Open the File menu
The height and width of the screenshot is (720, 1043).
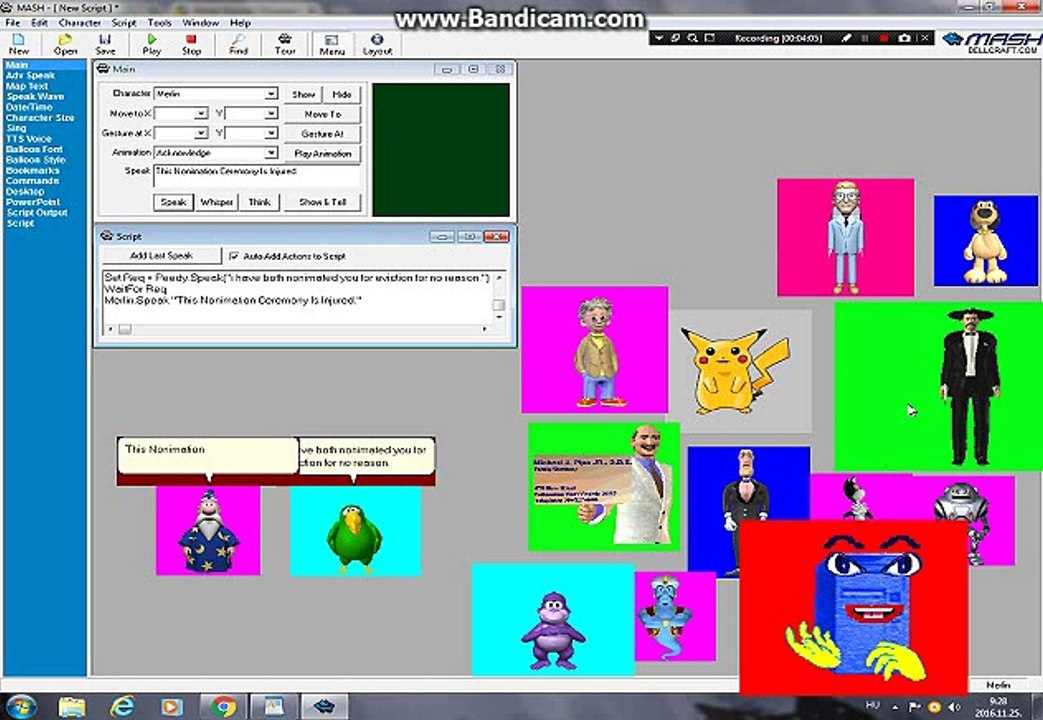(13, 23)
